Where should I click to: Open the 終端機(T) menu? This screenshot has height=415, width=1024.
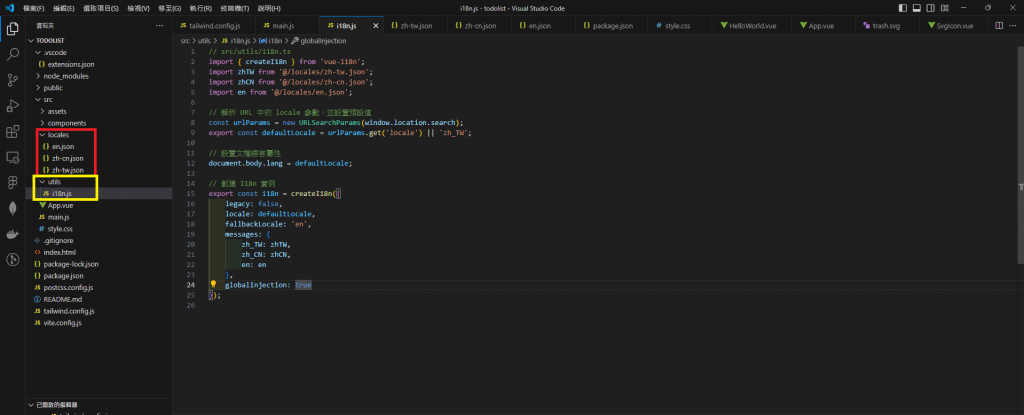[x=234, y=8]
